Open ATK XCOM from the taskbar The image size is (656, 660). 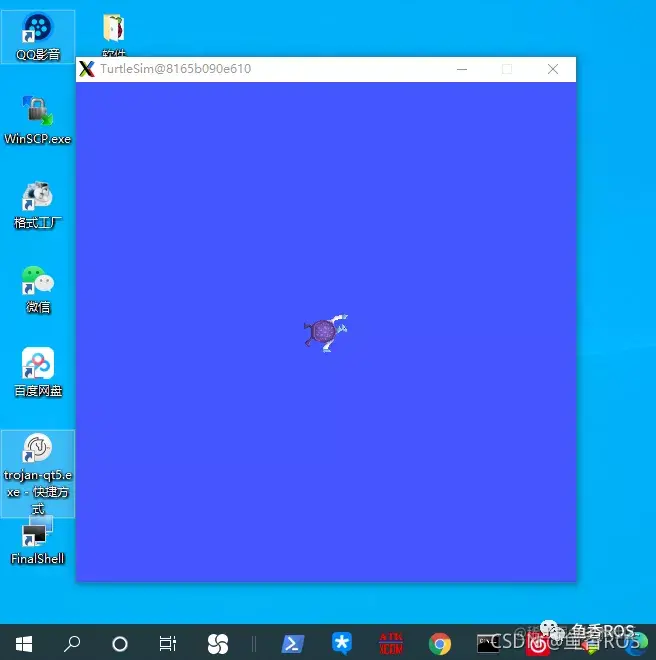tap(391, 644)
